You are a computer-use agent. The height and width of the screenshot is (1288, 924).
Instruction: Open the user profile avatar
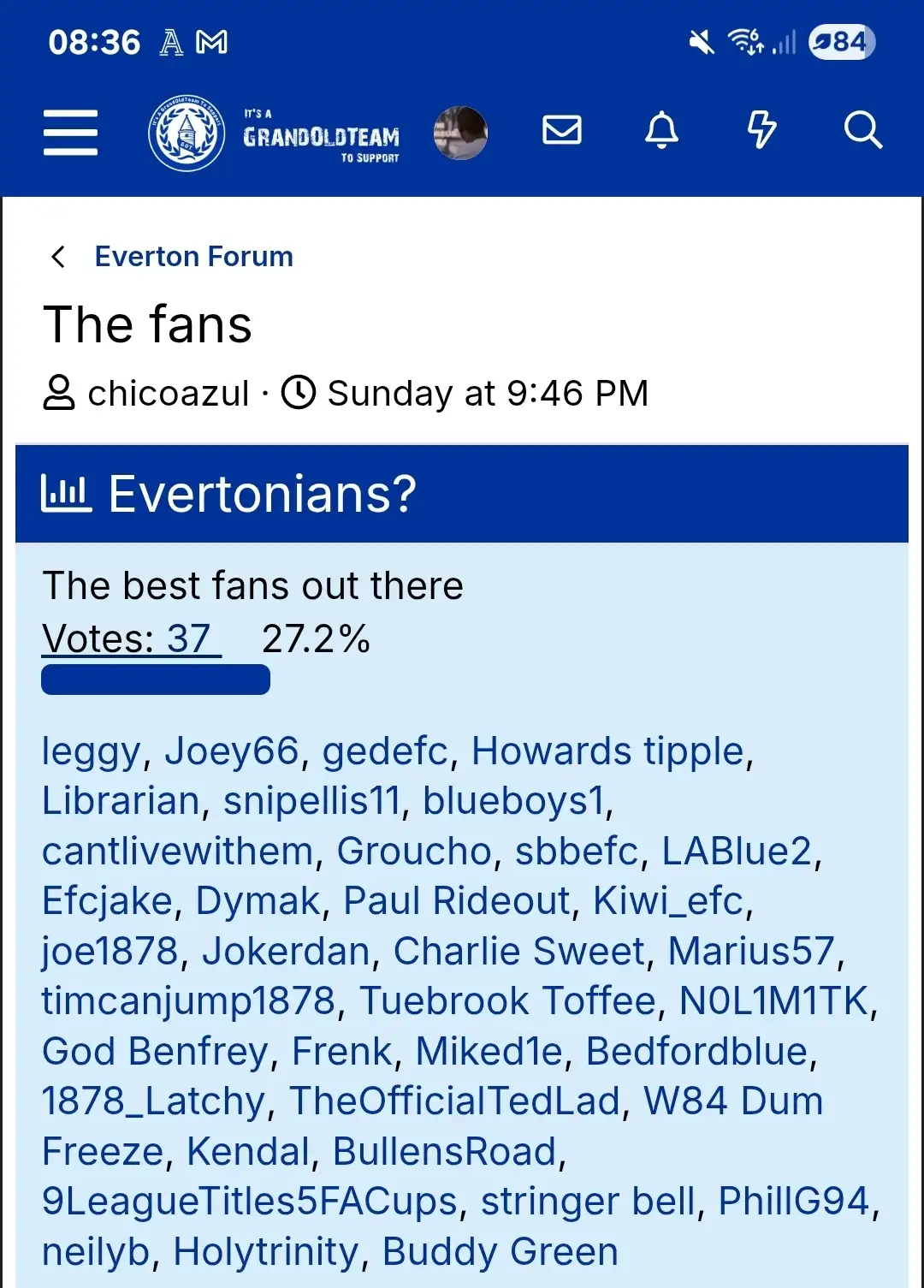point(460,133)
